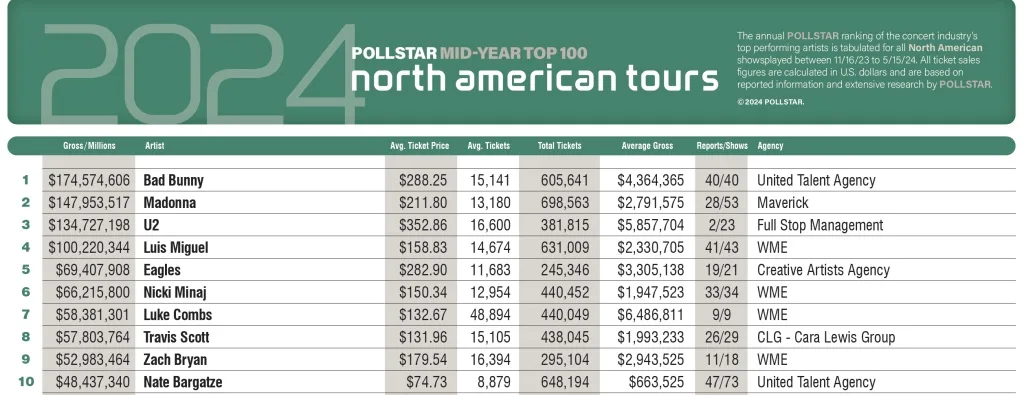Image resolution: width=1024 pixels, height=395 pixels.
Task: Select the Artist column header
Action: click(155, 146)
